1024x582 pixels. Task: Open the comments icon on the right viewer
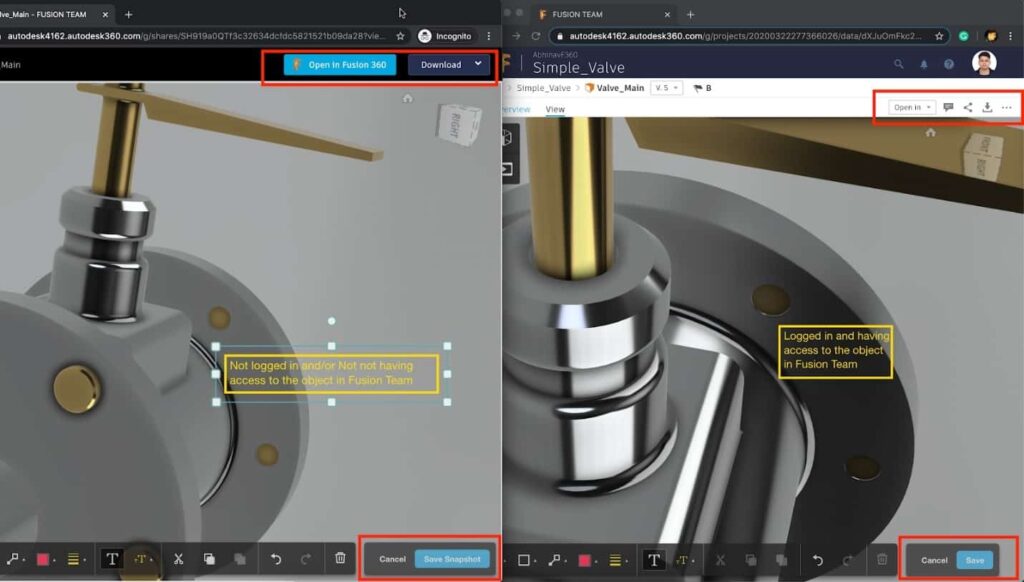pos(947,106)
